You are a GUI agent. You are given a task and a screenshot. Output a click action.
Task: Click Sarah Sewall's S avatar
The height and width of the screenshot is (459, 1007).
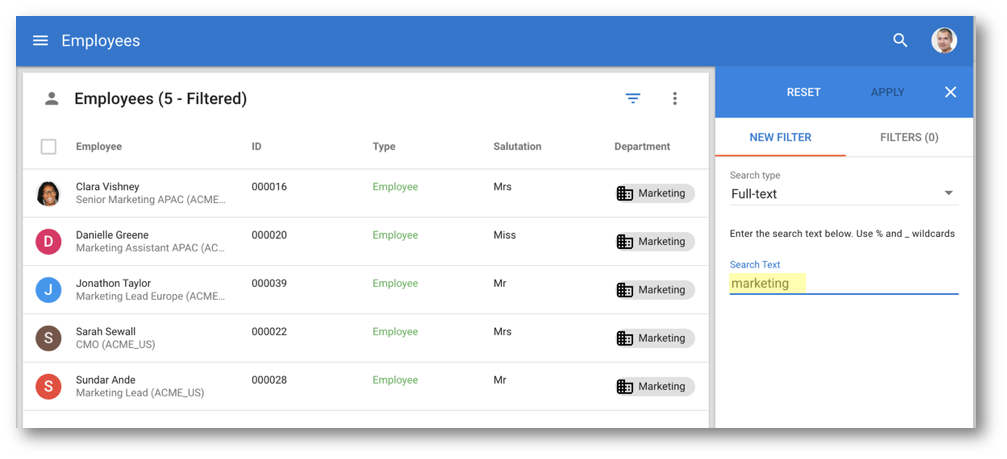point(48,338)
